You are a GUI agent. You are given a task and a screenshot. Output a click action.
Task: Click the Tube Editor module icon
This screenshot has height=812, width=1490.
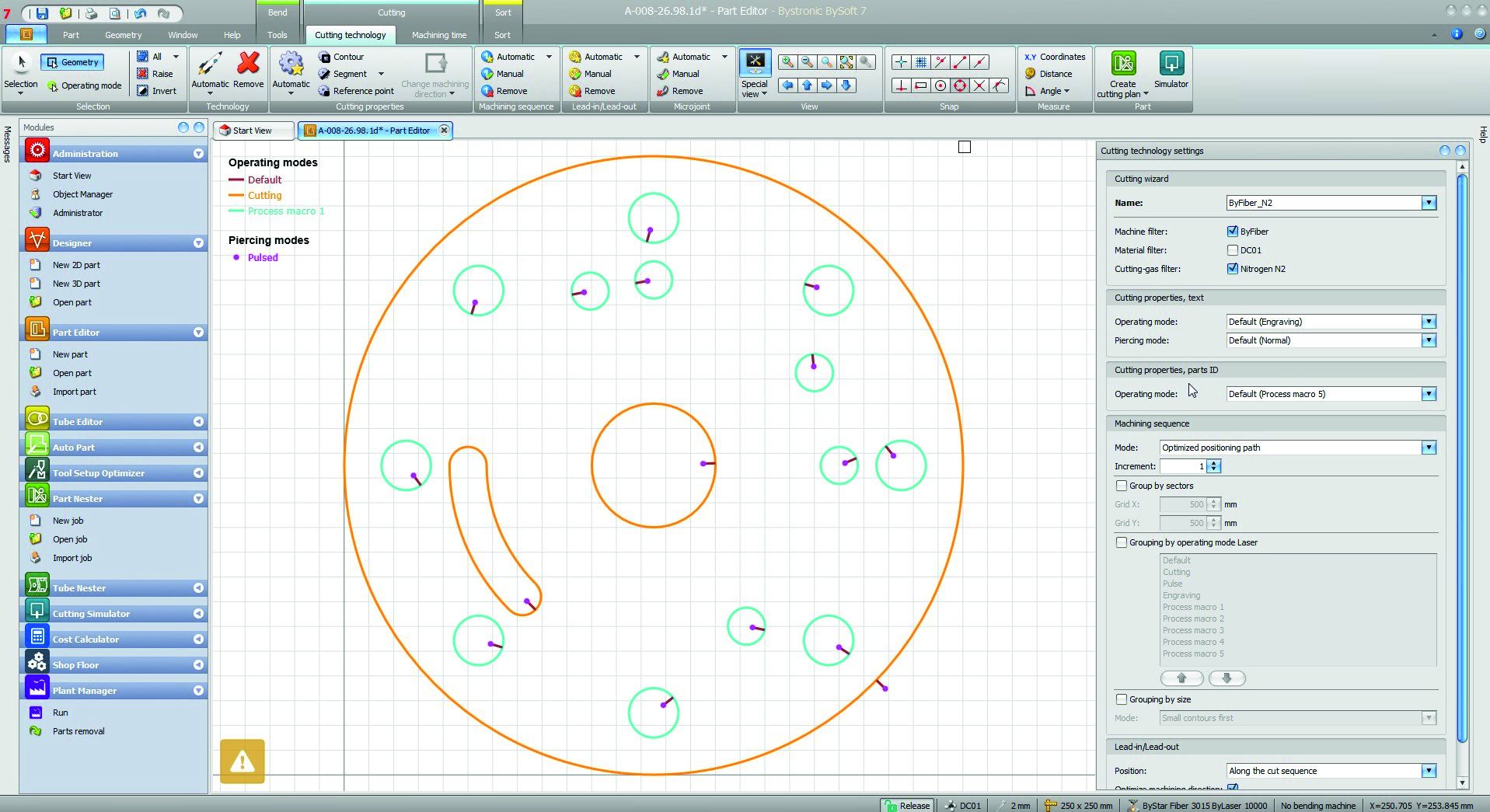pyautogui.click(x=37, y=419)
